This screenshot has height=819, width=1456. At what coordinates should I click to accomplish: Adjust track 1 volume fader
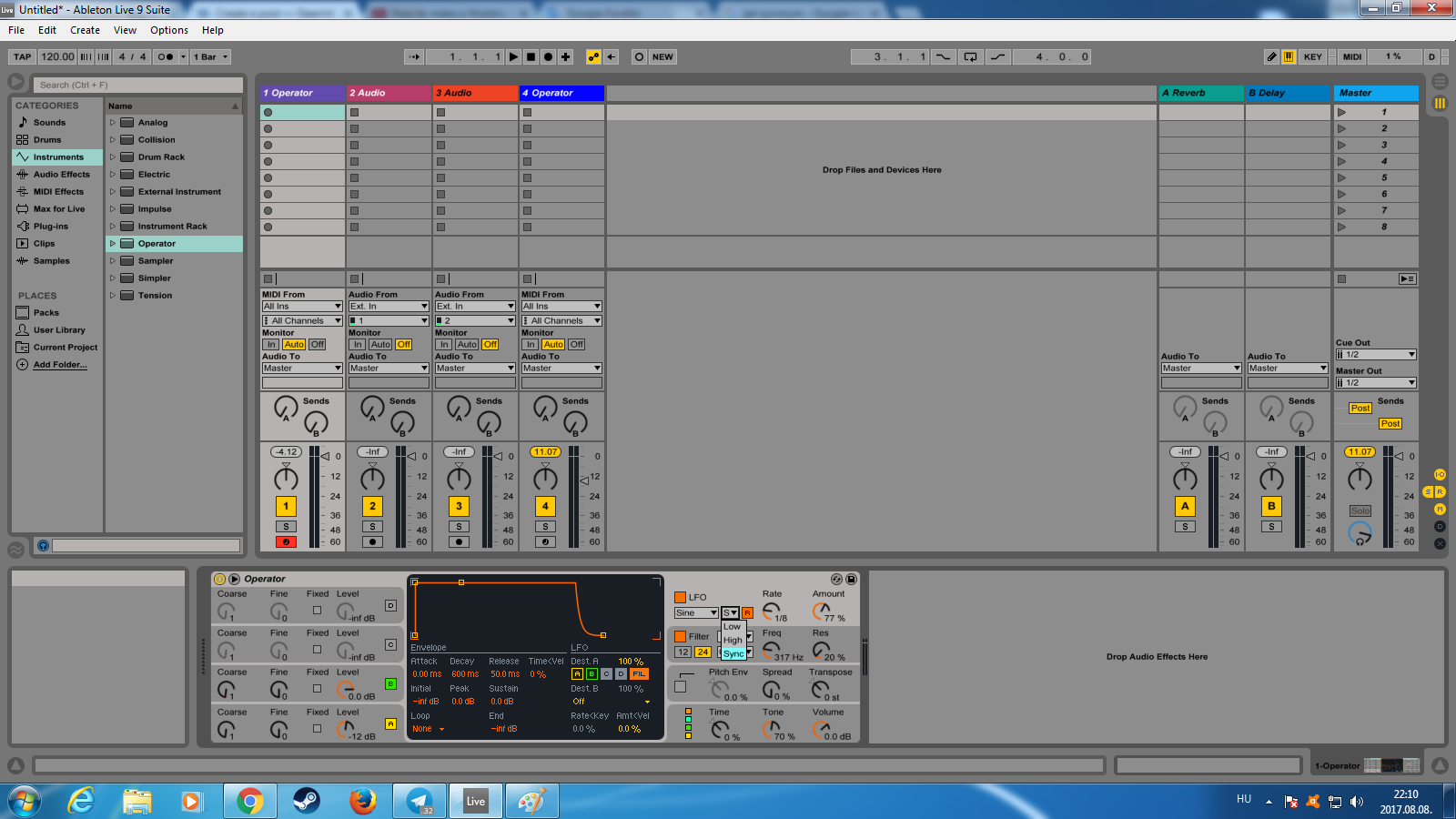326,456
